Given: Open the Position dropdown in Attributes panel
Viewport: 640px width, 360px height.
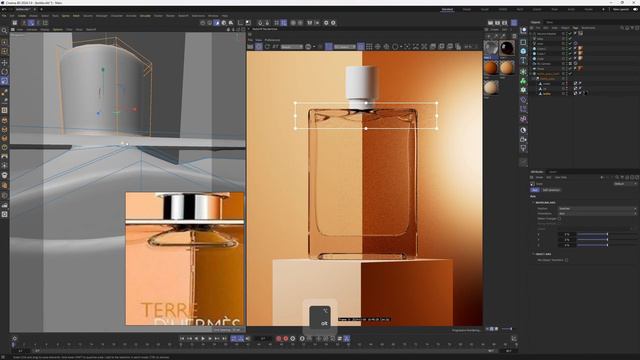Looking at the screenshot, I should [597, 209].
